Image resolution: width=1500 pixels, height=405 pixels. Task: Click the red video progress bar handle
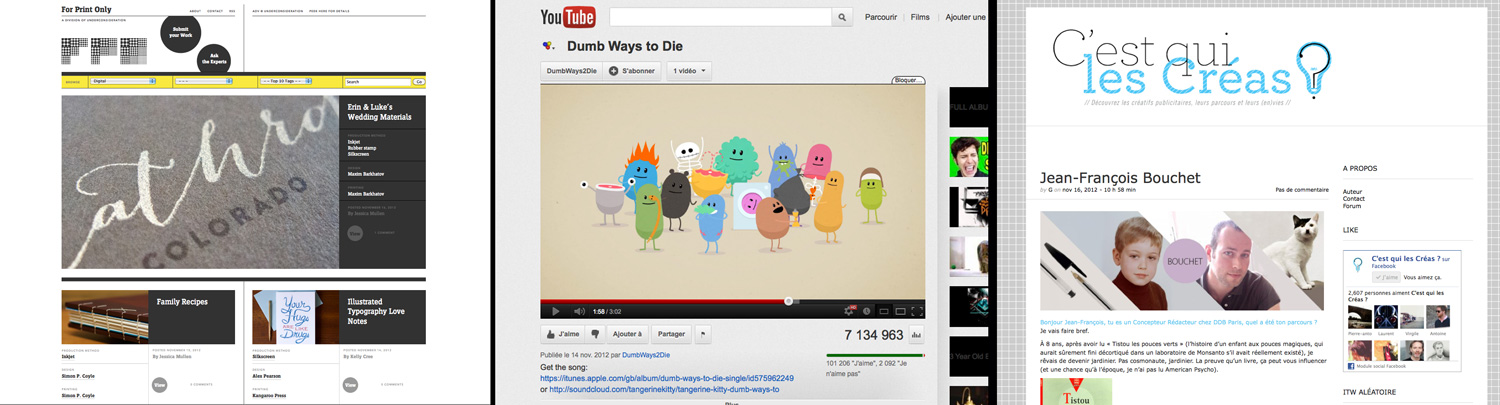[x=789, y=300]
